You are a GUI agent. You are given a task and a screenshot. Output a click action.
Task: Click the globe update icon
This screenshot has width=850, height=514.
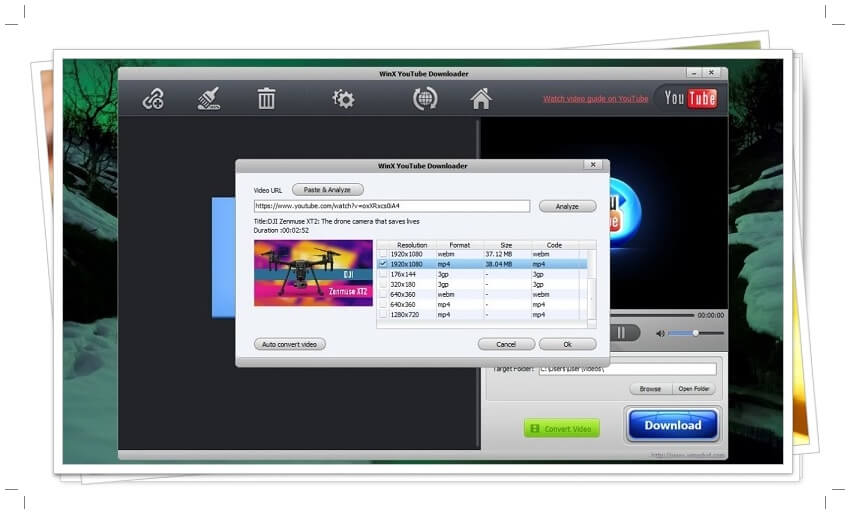[x=425, y=99]
